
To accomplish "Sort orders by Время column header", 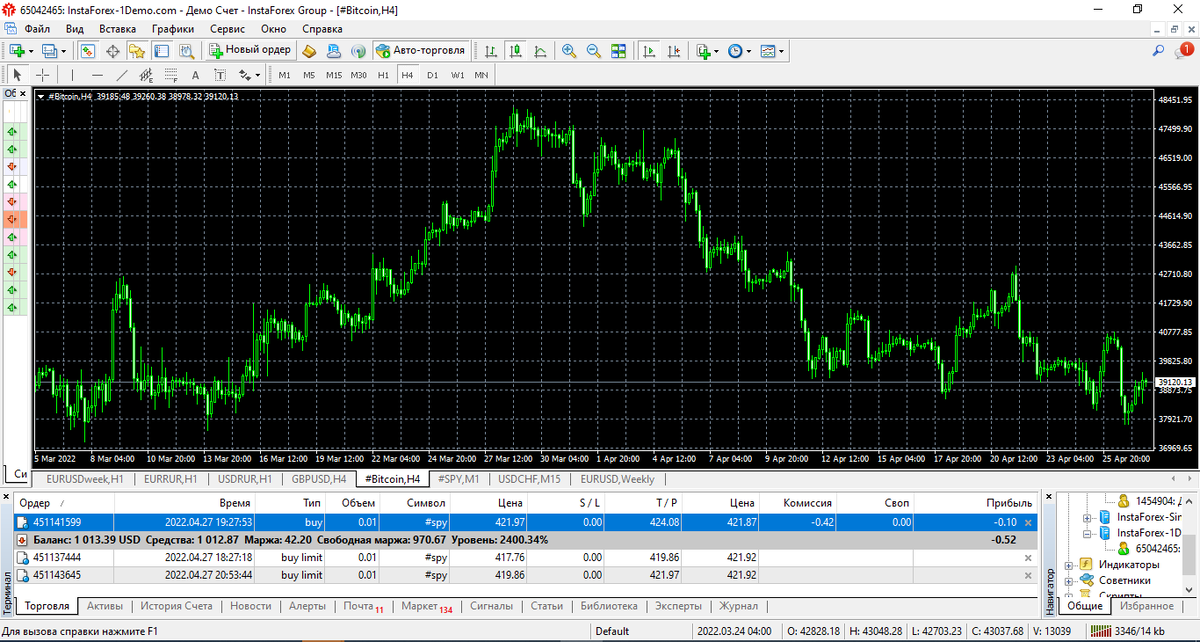I will [234, 503].
